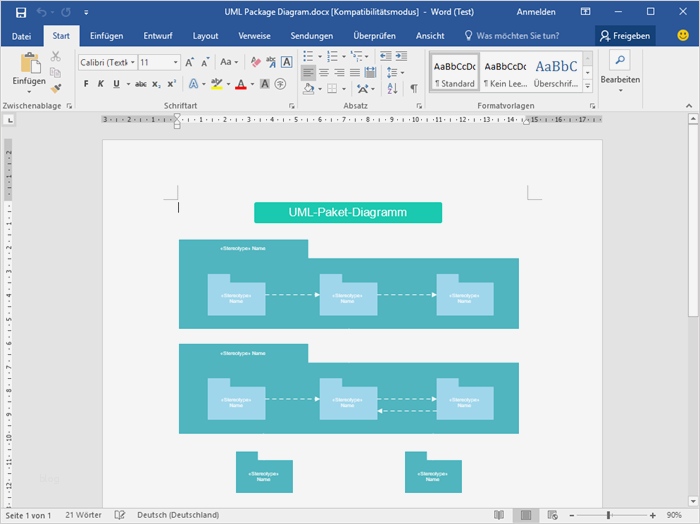Expand the bullet list dropdown arrow
The width and height of the screenshot is (700, 524).
[x=320, y=56]
